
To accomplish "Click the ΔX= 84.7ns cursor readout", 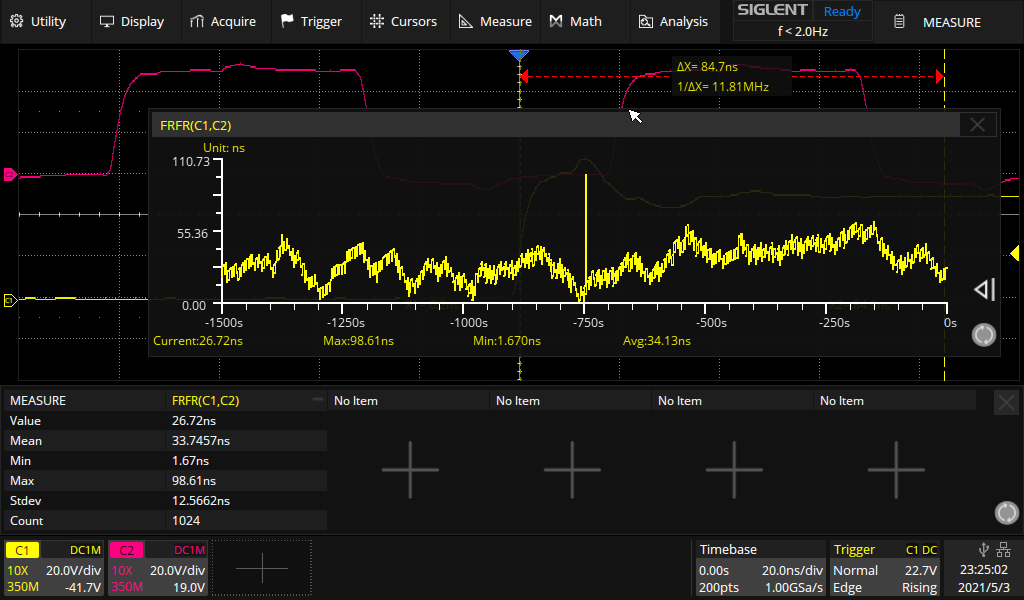I will pyautogui.click(x=707, y=67).
